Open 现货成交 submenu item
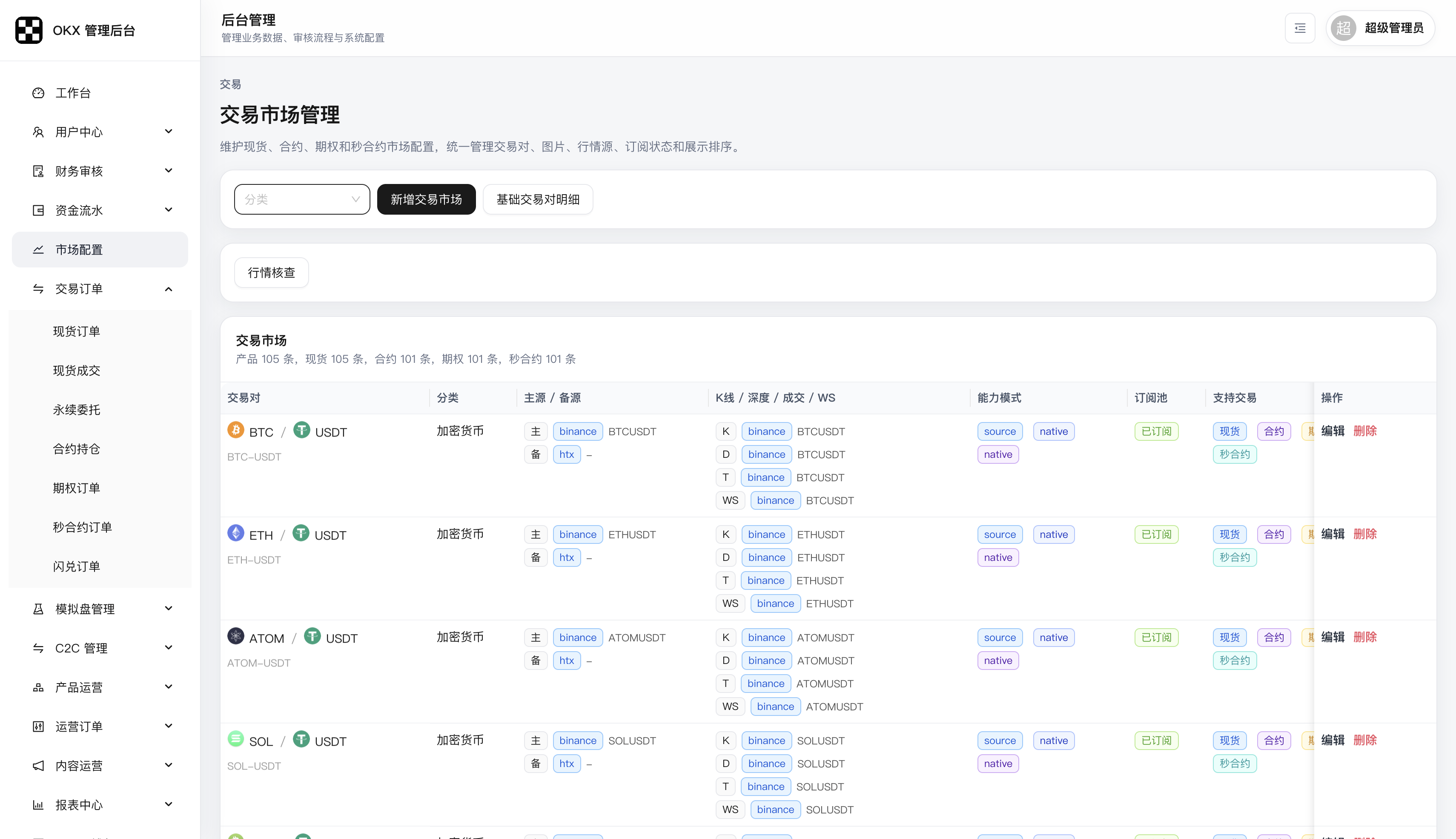The image size is (1456, 839). pyautogui.click(x=100, y=371)
